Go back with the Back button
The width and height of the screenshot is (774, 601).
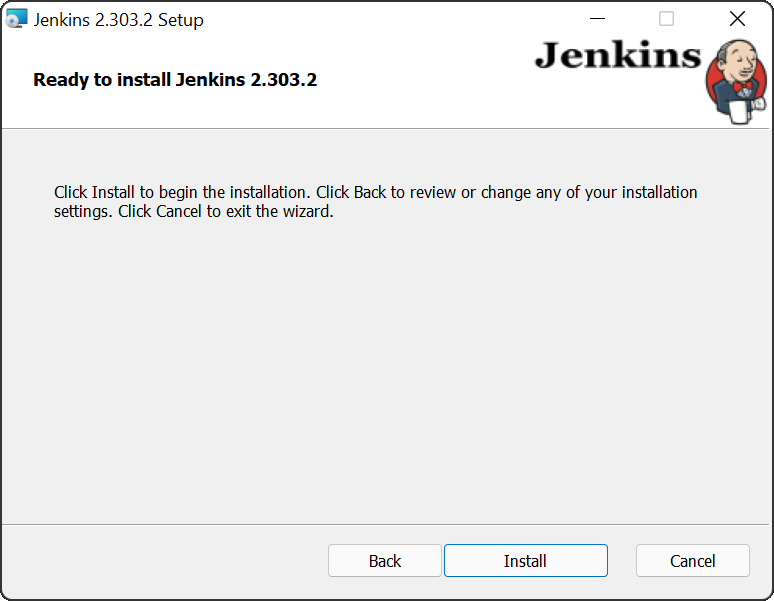pos(385,561)
